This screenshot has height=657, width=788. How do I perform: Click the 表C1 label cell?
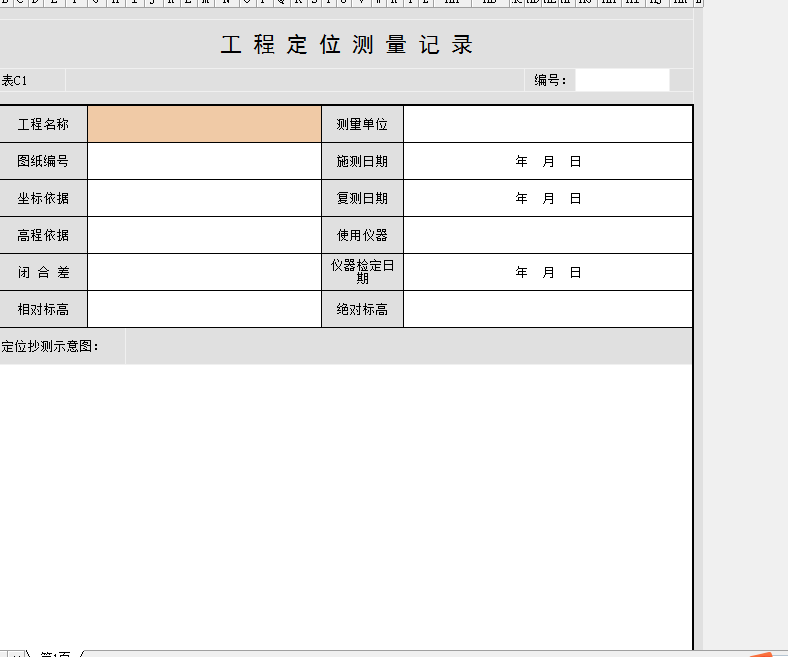[x=30, y=80]
